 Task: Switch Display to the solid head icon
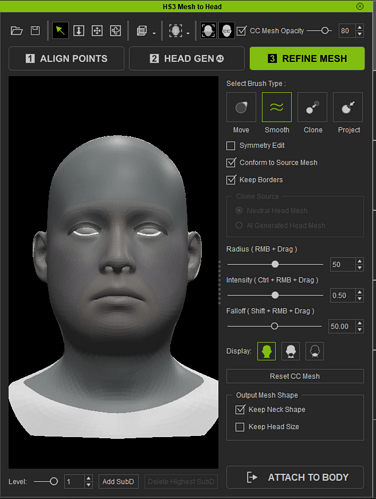point(266,351)
